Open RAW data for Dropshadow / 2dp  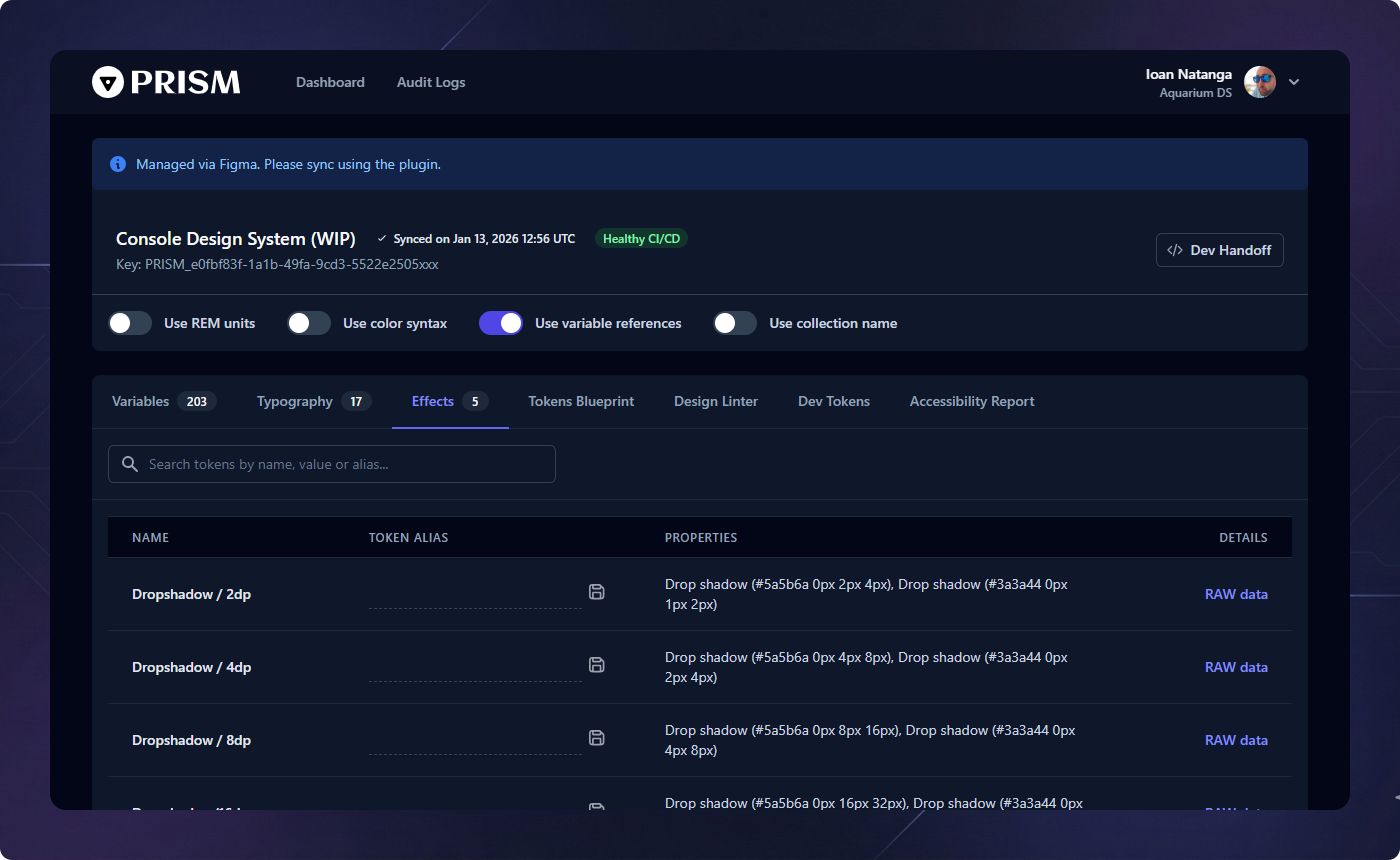(1236, 593)
